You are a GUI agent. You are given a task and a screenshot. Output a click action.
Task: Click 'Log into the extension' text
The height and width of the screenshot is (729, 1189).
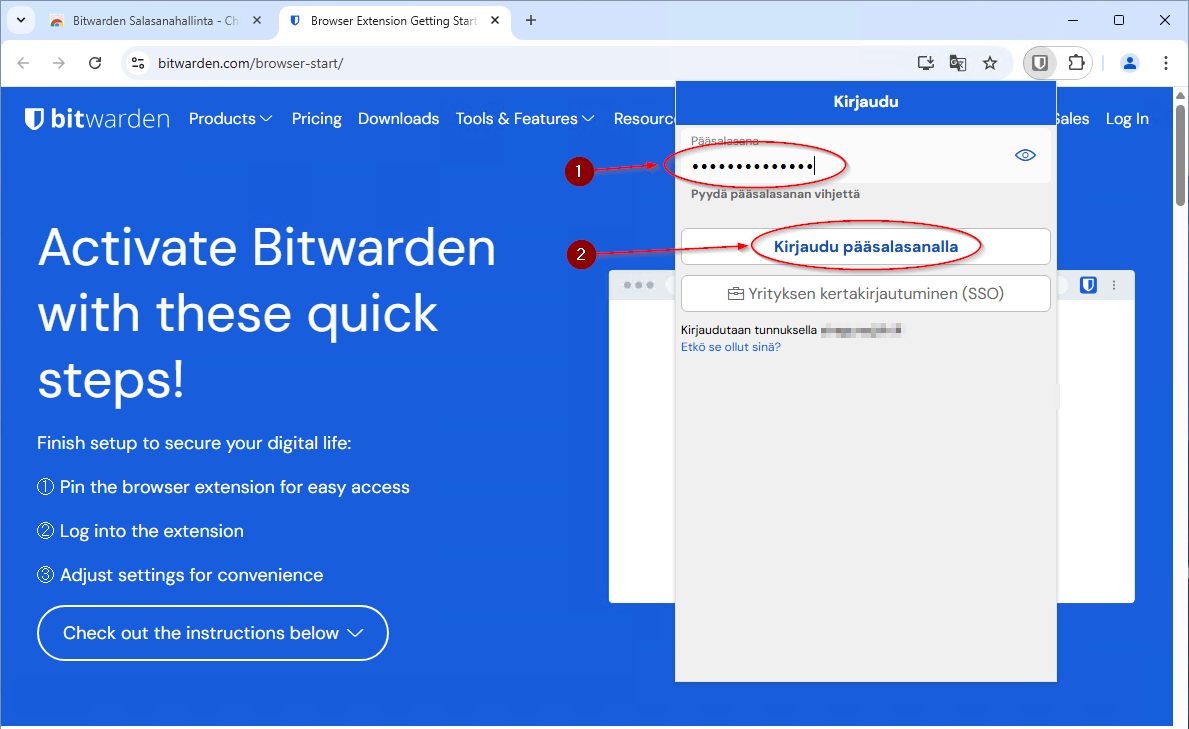[x=152, y=531]
